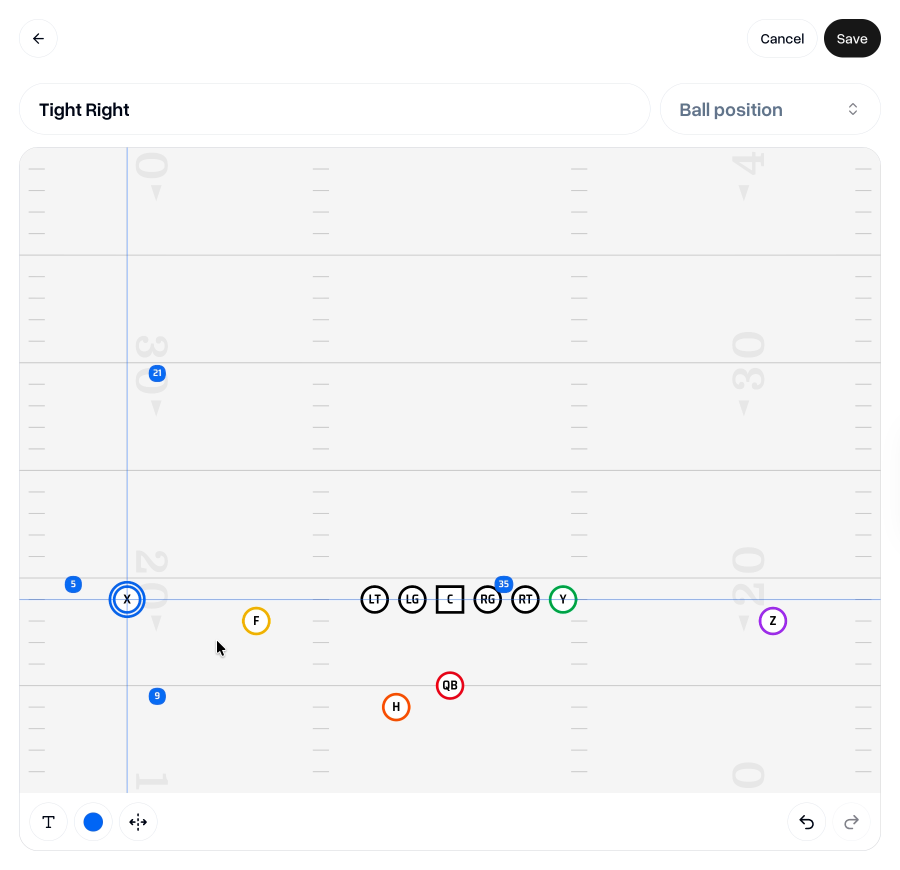Image resolution: width=900 pixels, height=870 pixels.
Task: Click the redo arrow icon
Action: tap(851, 822)
